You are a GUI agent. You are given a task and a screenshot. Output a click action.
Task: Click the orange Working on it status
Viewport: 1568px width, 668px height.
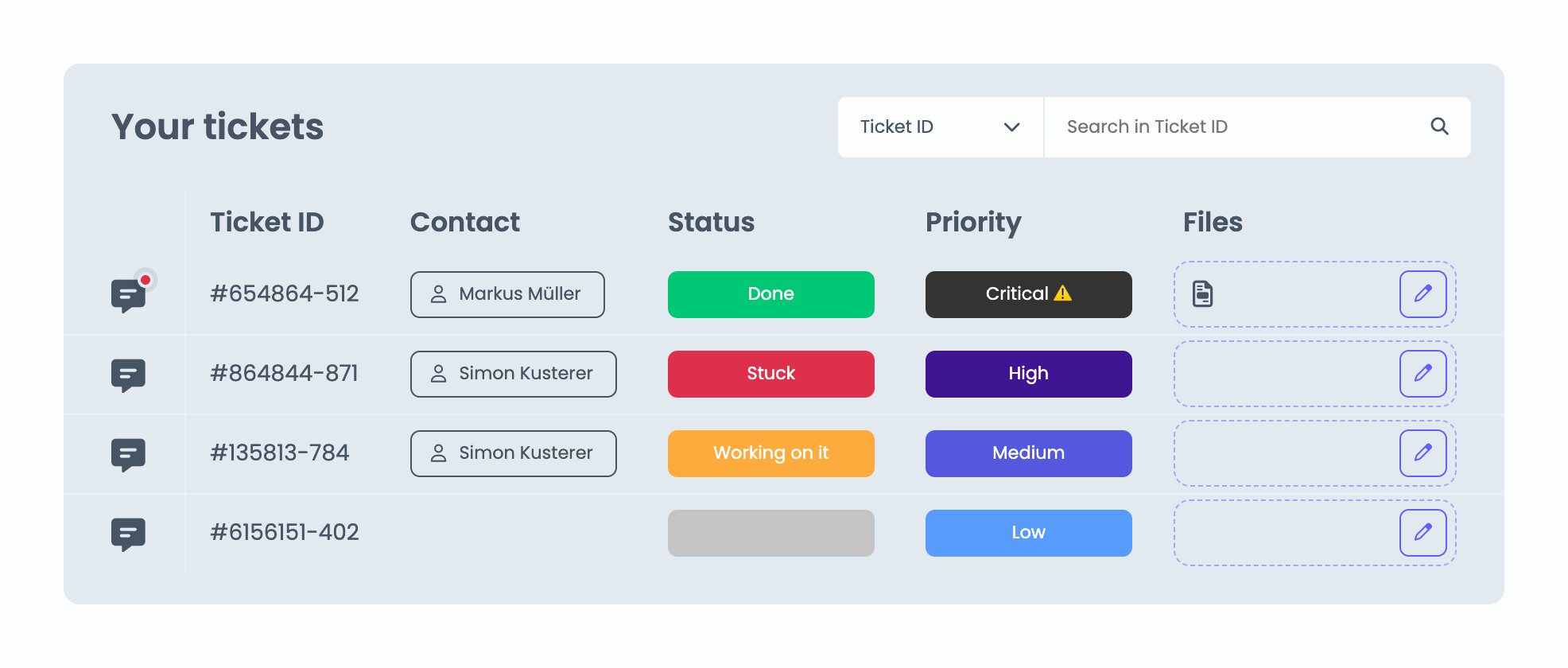pos(770,453)
